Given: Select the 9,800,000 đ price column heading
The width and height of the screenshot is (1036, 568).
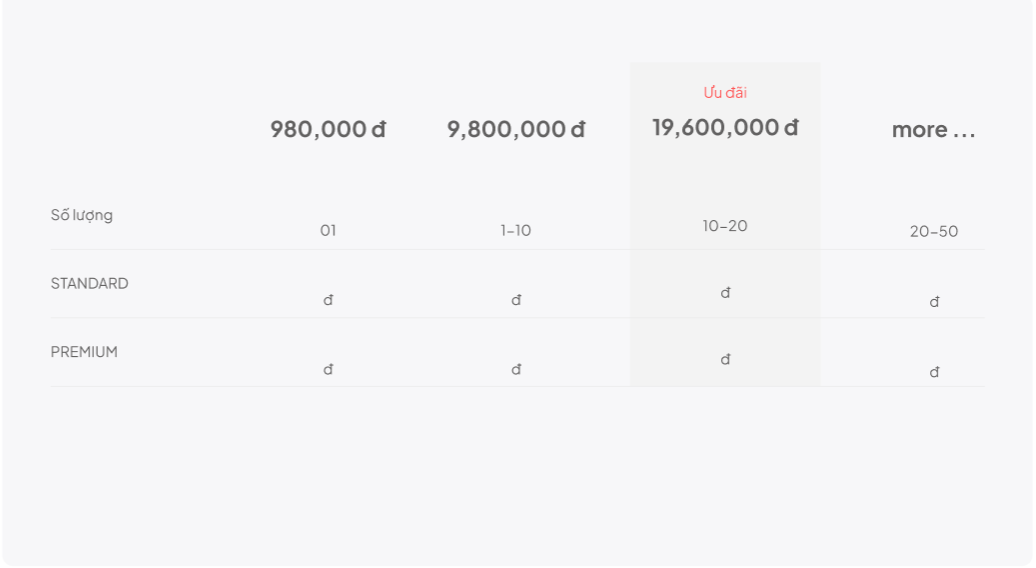Looking at the screenshot, I should click(516, 130).
